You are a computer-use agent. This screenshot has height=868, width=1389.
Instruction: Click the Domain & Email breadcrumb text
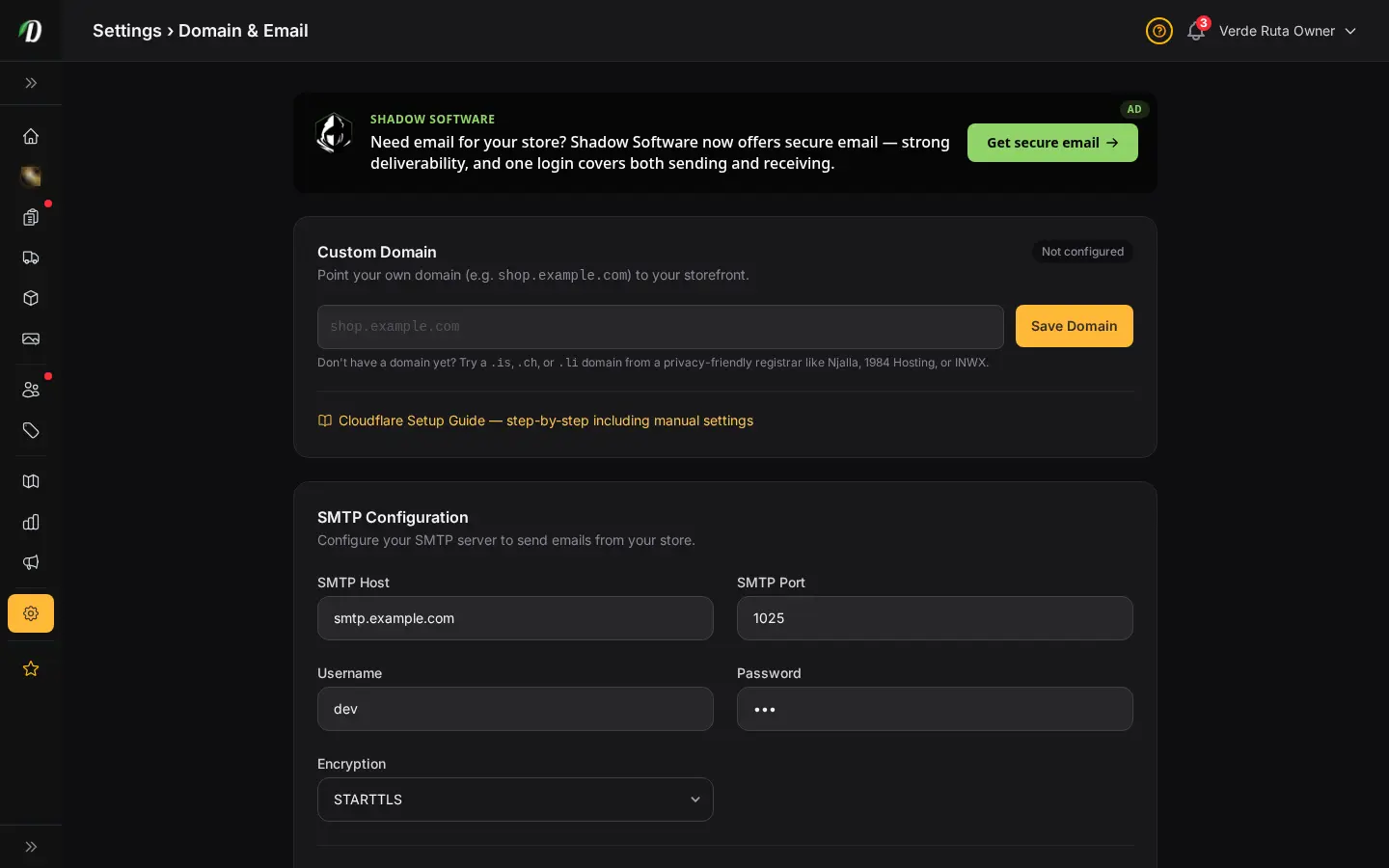pos(243,31)
